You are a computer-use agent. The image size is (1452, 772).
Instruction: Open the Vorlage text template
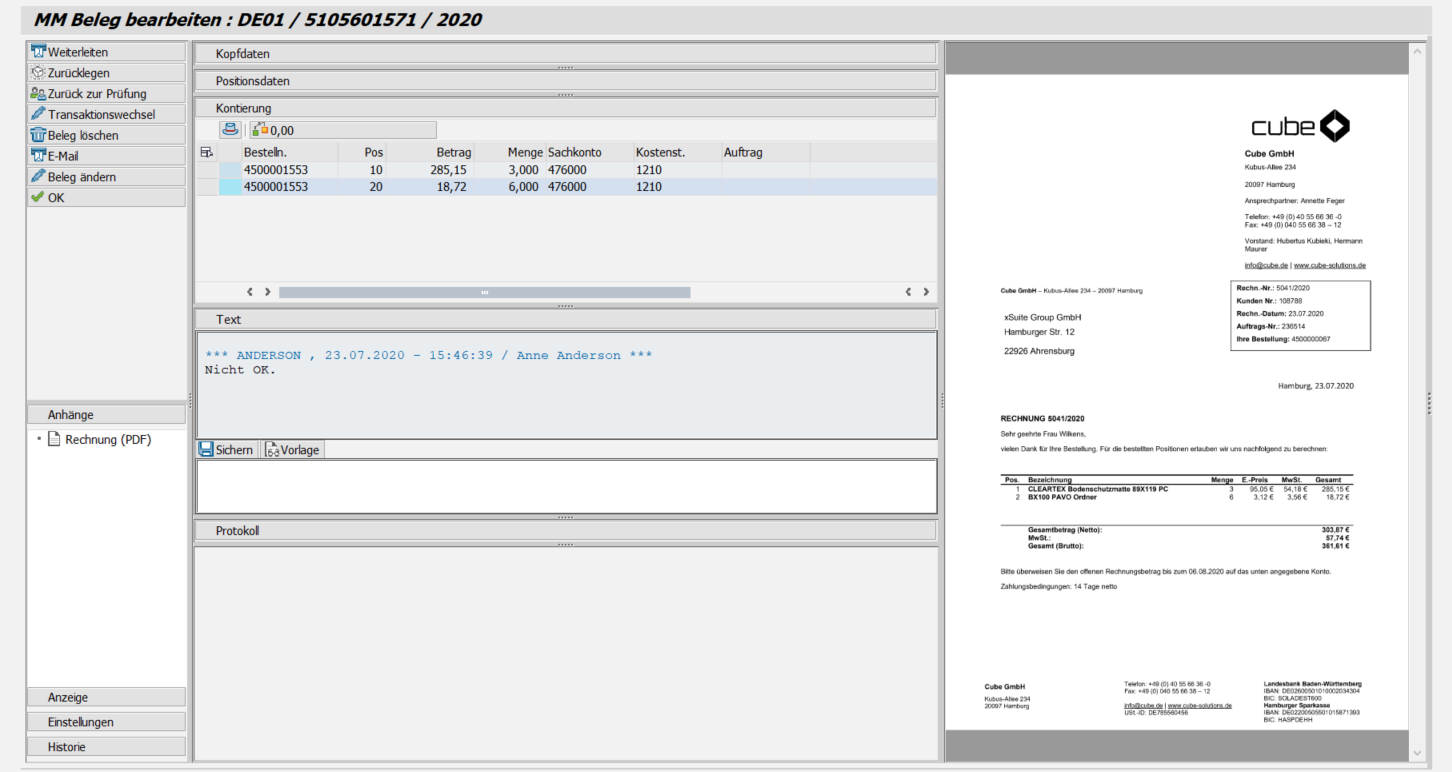click(292, 450)
